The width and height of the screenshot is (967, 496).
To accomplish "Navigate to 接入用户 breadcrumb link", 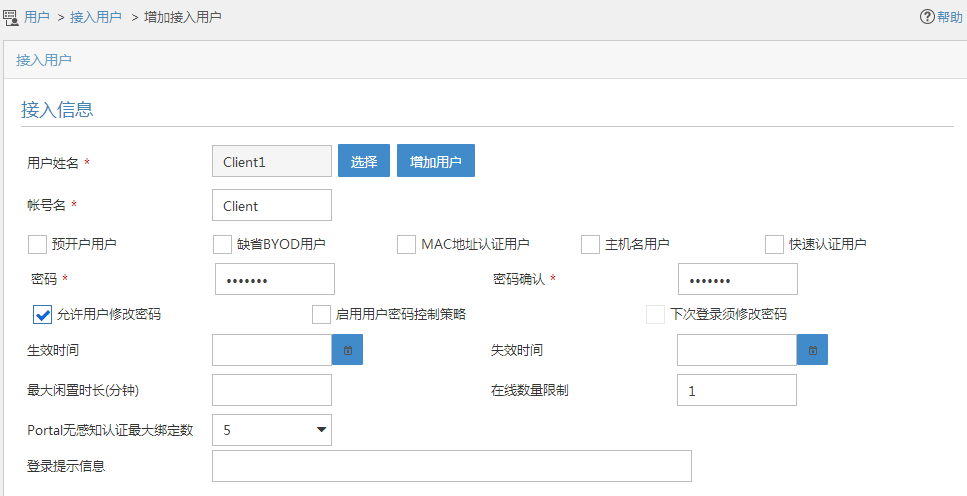I will [96, 17].
